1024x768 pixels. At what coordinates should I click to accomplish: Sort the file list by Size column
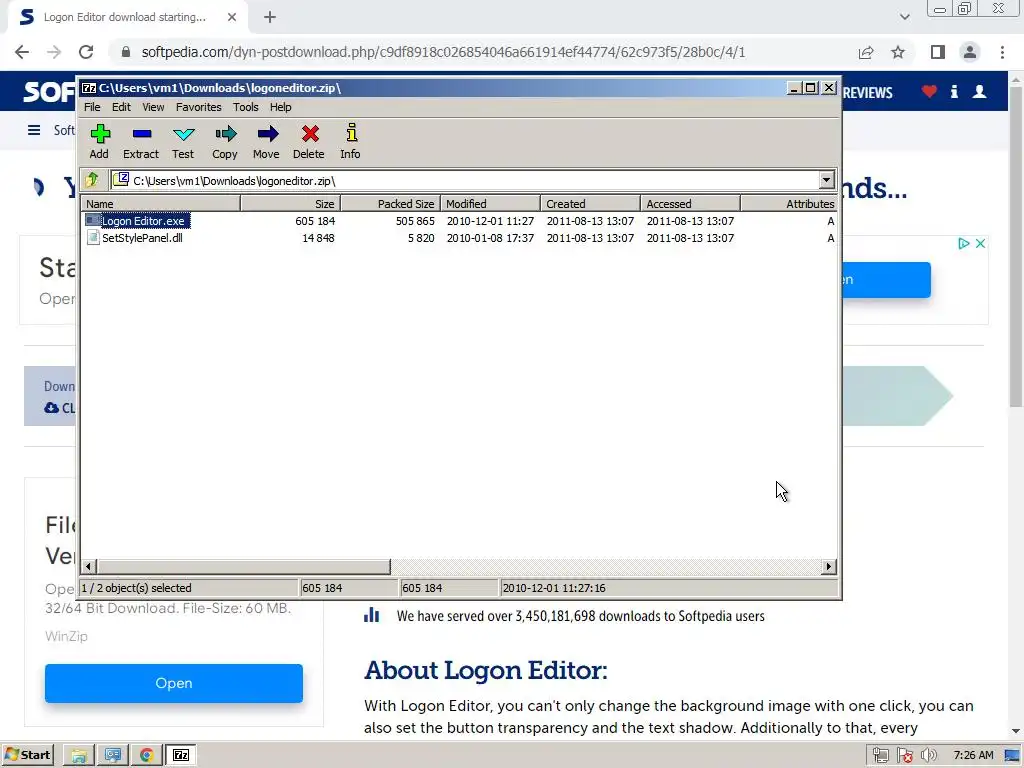point(291,204)
